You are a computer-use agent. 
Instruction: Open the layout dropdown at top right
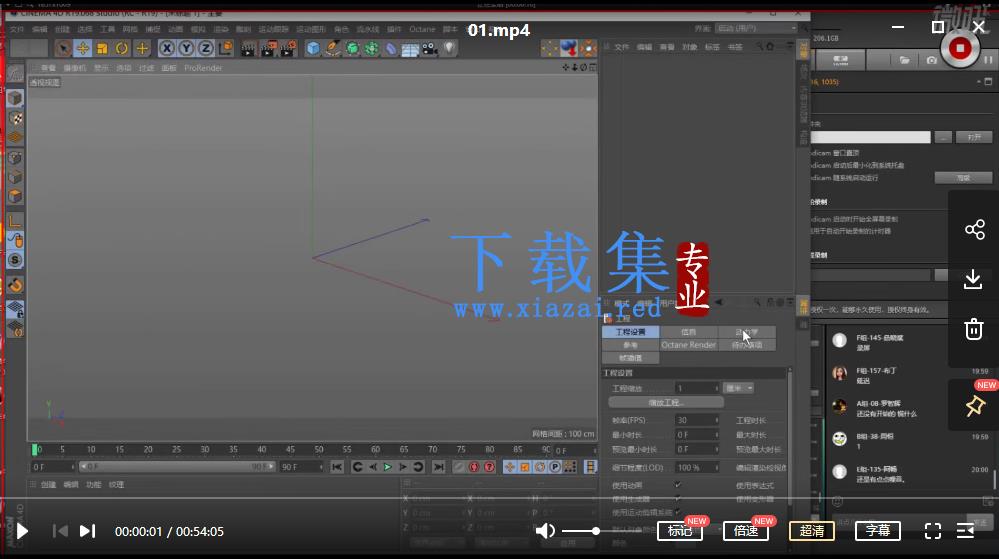point(756,28)
